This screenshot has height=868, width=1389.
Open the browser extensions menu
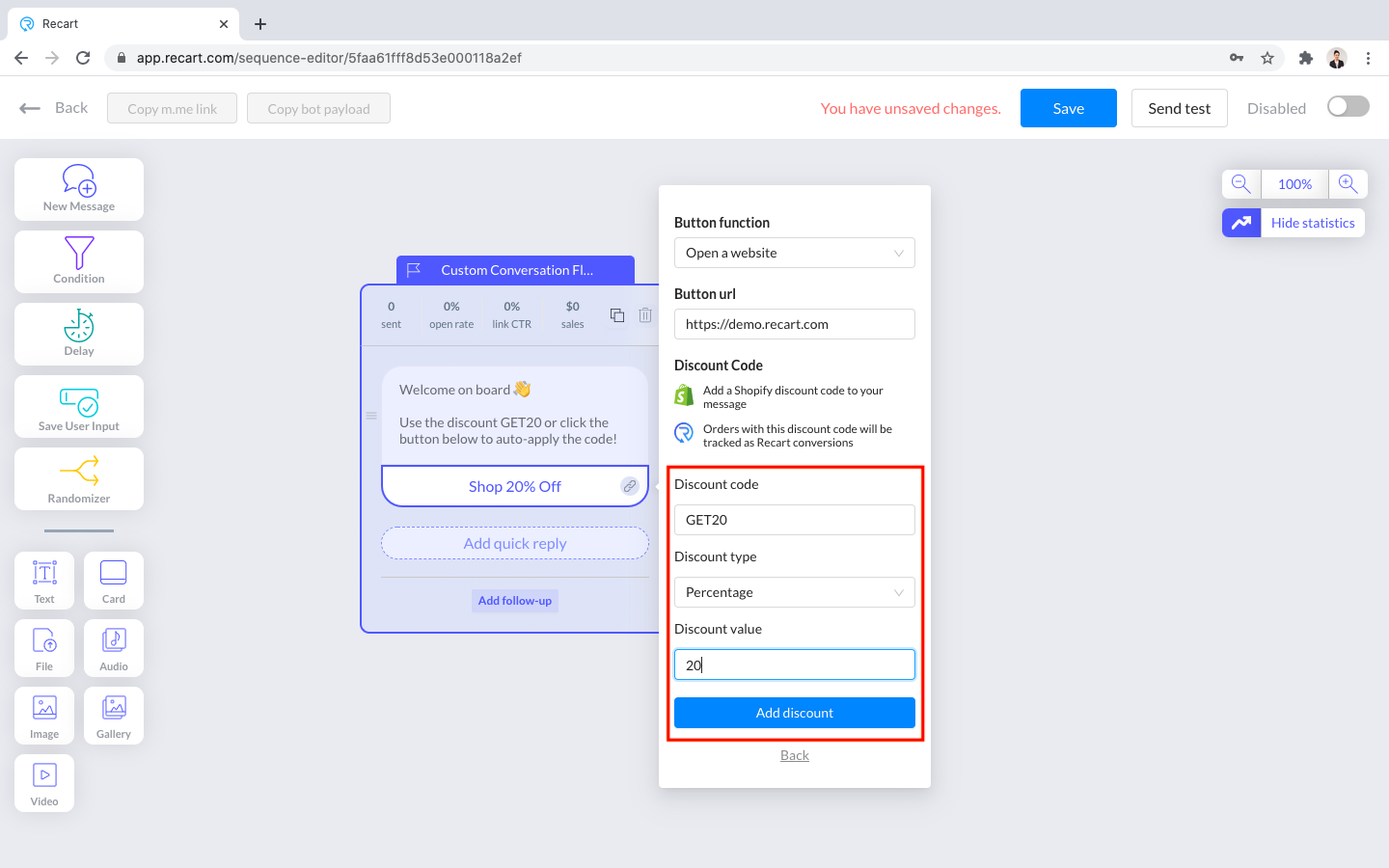point(1306,58)
